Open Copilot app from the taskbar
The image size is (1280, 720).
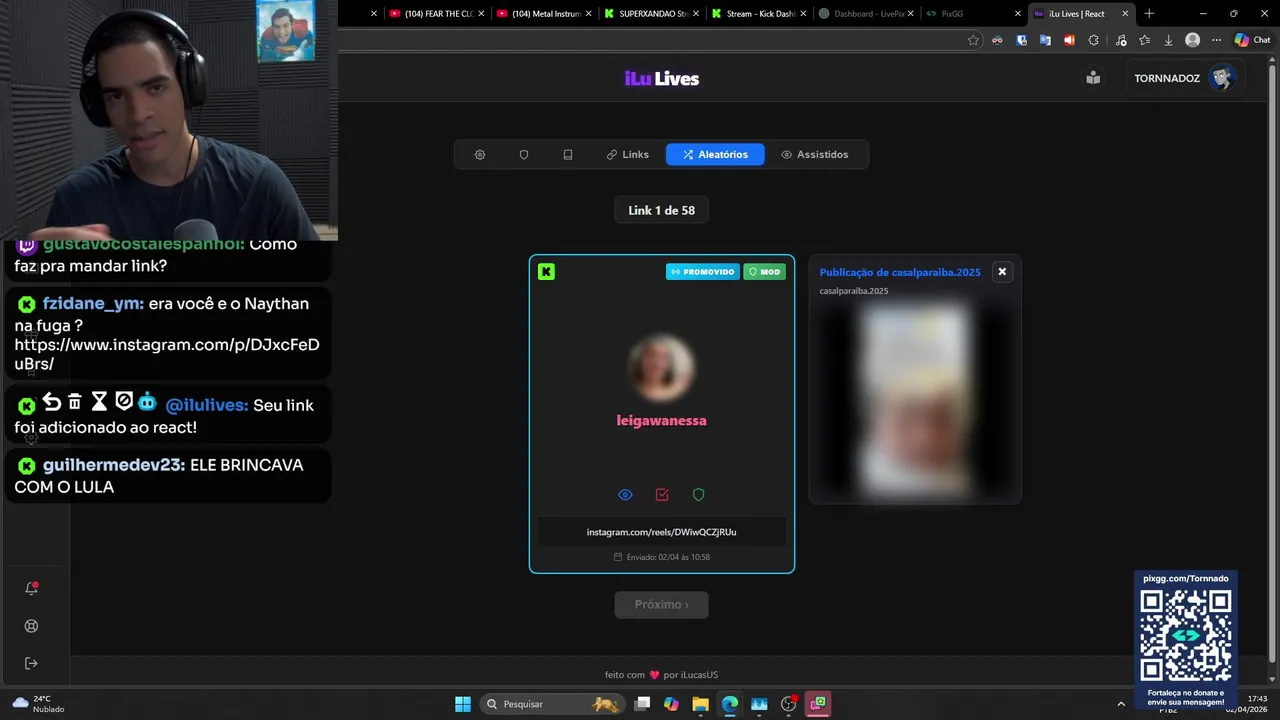671,704
